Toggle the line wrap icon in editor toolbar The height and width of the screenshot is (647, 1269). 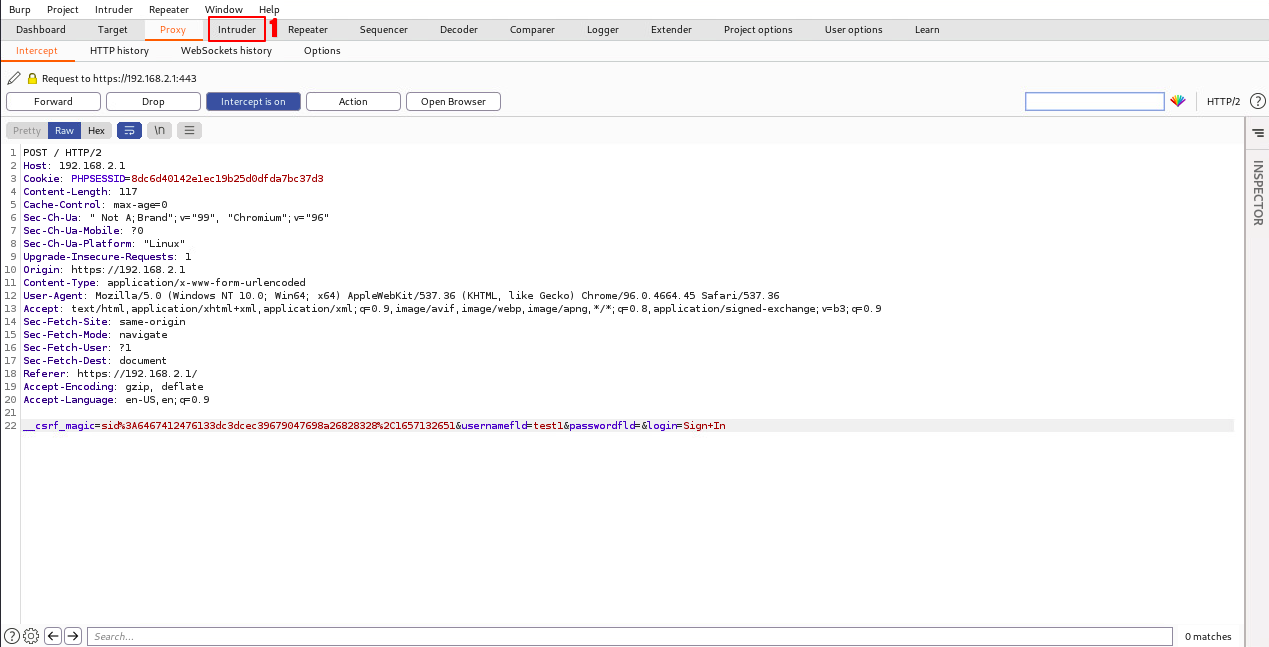[129, 130]
